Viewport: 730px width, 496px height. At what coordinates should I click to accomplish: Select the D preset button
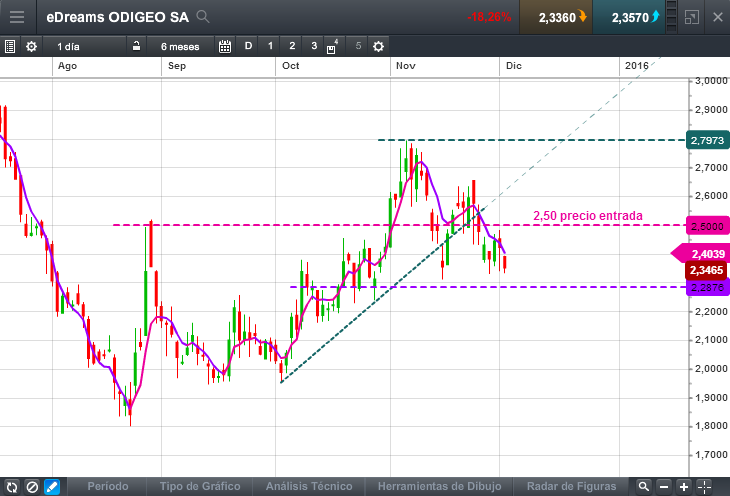[x=248, y=46]
